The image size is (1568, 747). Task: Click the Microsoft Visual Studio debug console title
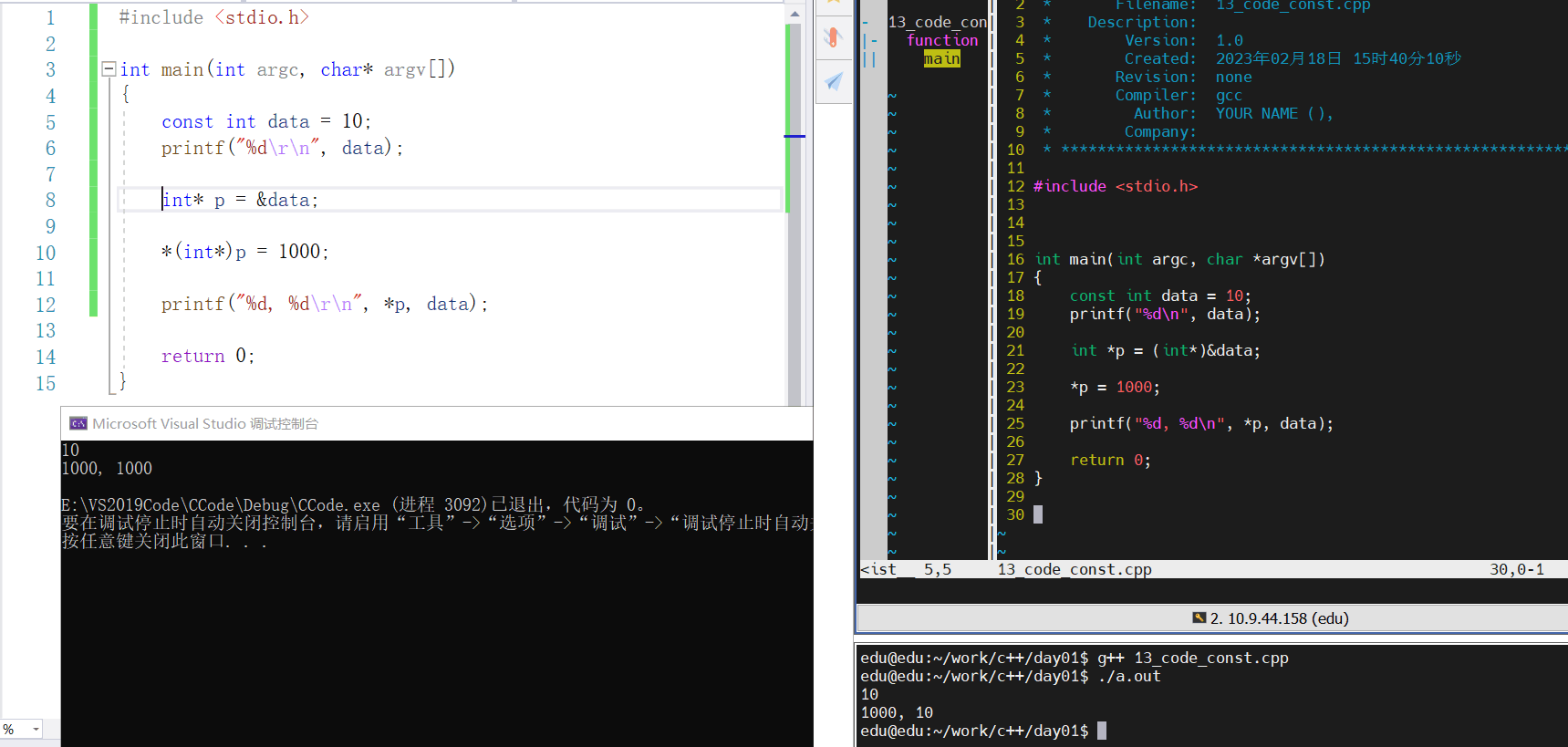click(x=205, y=423)
